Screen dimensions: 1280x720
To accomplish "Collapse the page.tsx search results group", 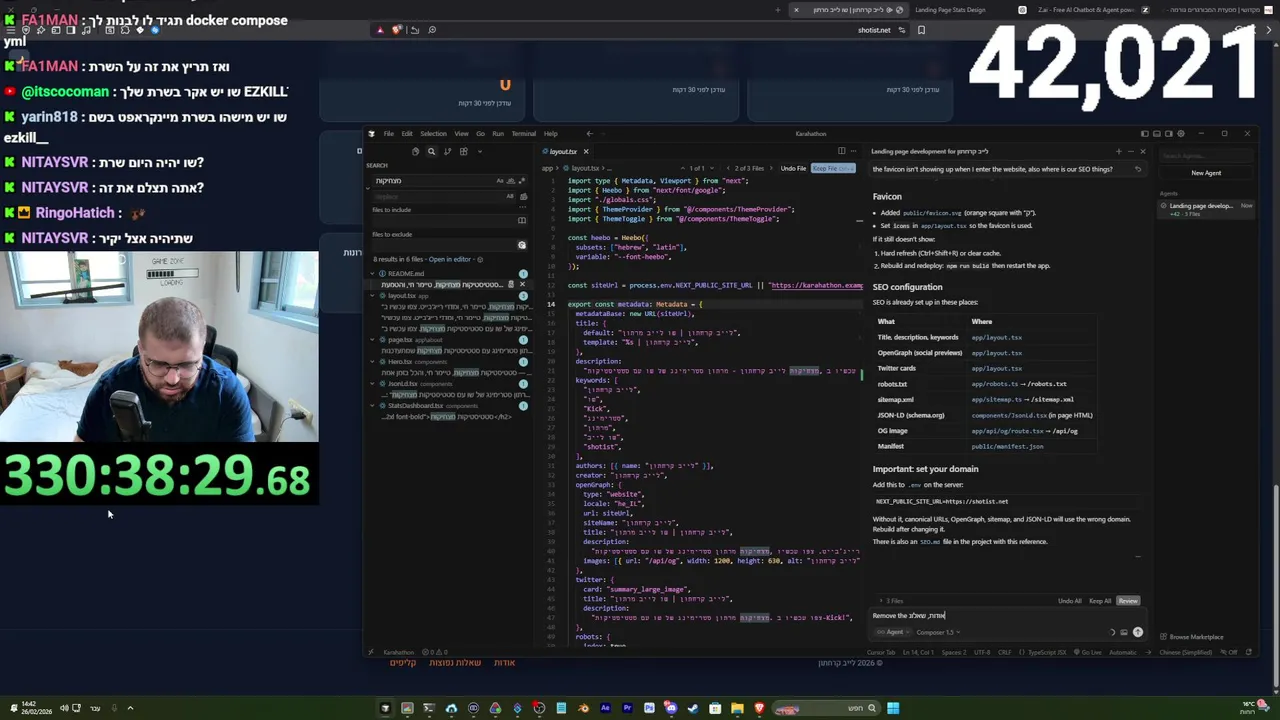I will (372, 340).
